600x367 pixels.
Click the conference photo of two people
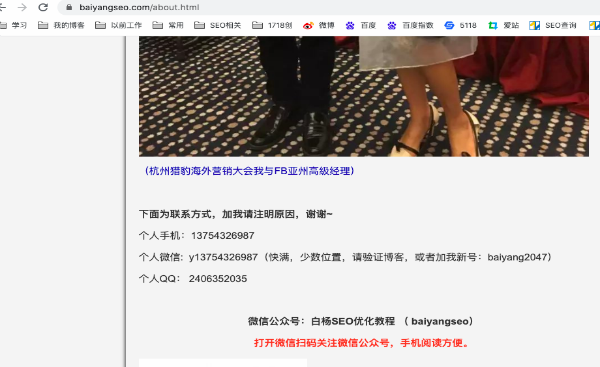[364, 96]
